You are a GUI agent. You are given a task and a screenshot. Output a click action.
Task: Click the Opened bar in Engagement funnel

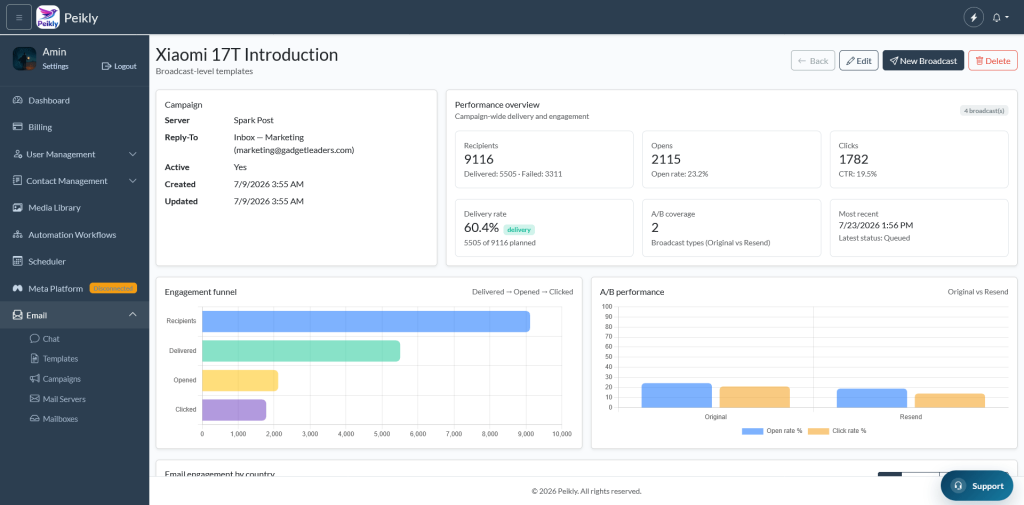pos(240,380)
